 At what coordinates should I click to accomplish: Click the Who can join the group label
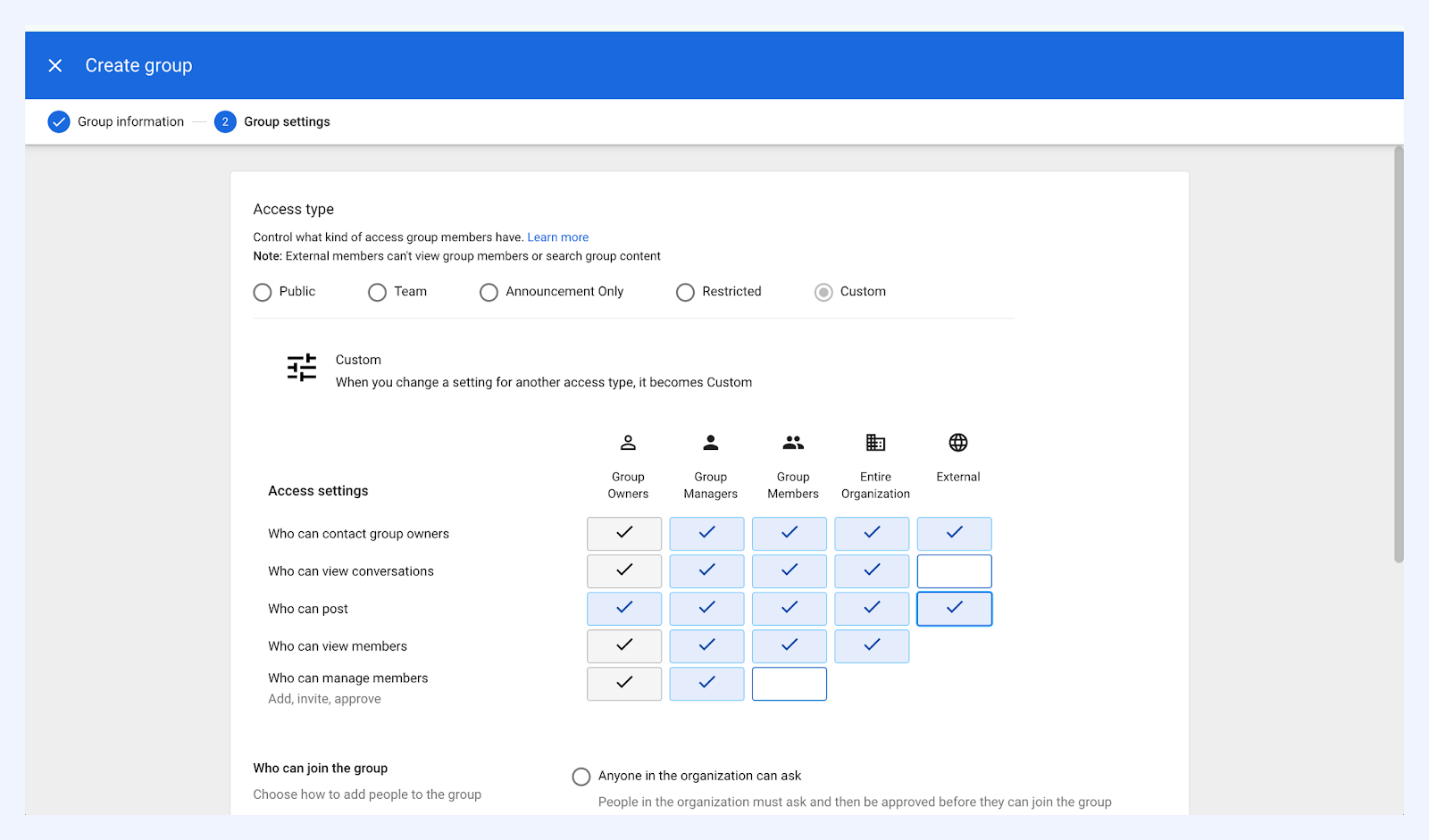321,768
